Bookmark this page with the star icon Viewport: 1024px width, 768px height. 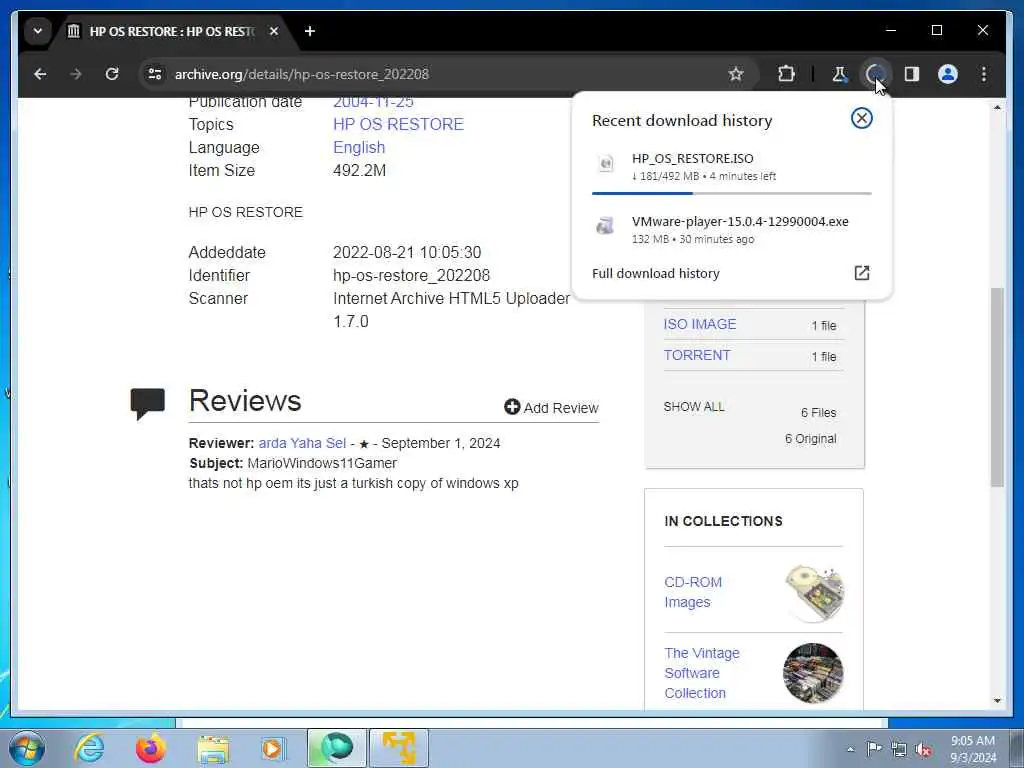736,74
